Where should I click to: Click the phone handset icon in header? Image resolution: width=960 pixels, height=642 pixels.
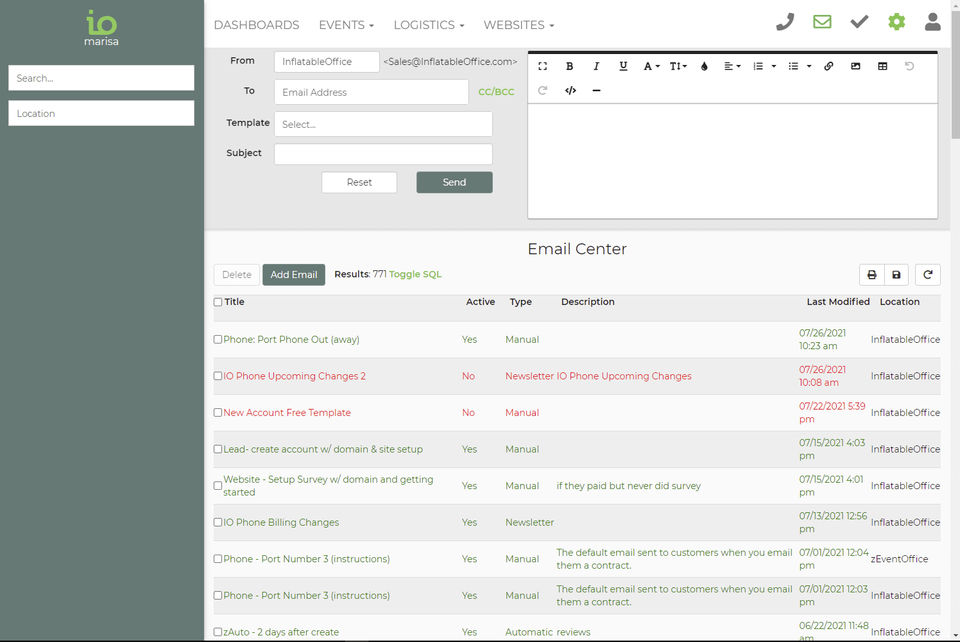coord(785,22)
